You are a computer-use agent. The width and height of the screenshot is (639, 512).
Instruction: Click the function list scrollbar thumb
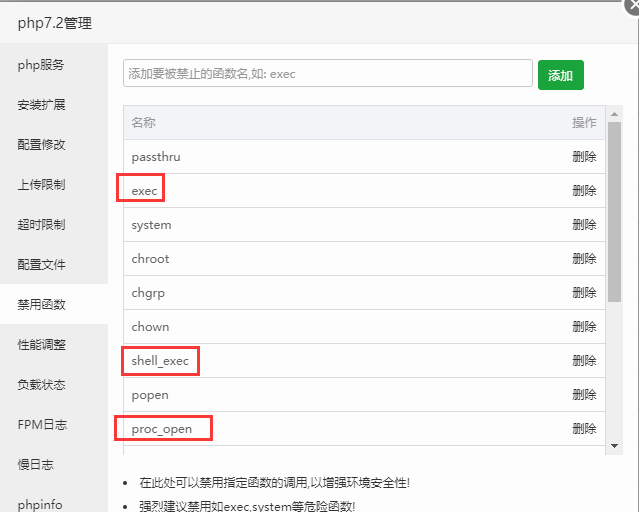pos(615,212)
